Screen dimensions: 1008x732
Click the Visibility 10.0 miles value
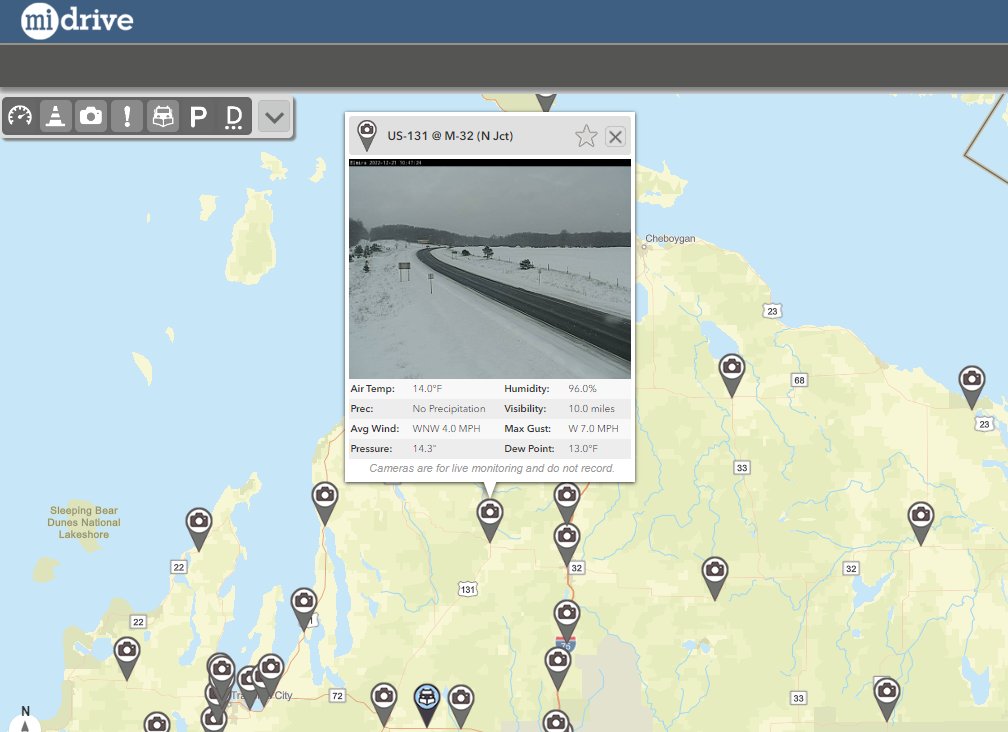tap(591, 409)
